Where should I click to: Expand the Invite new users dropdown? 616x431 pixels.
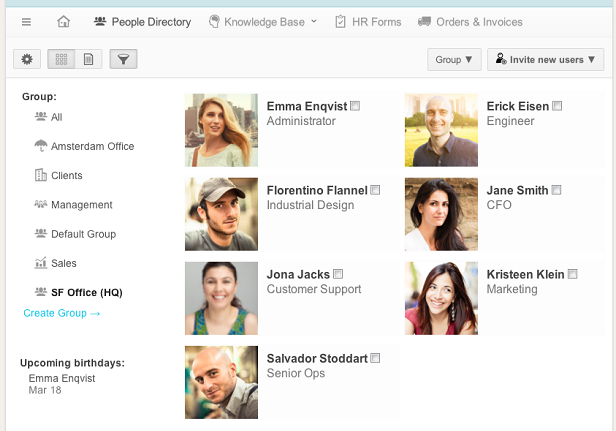point(545,60)
